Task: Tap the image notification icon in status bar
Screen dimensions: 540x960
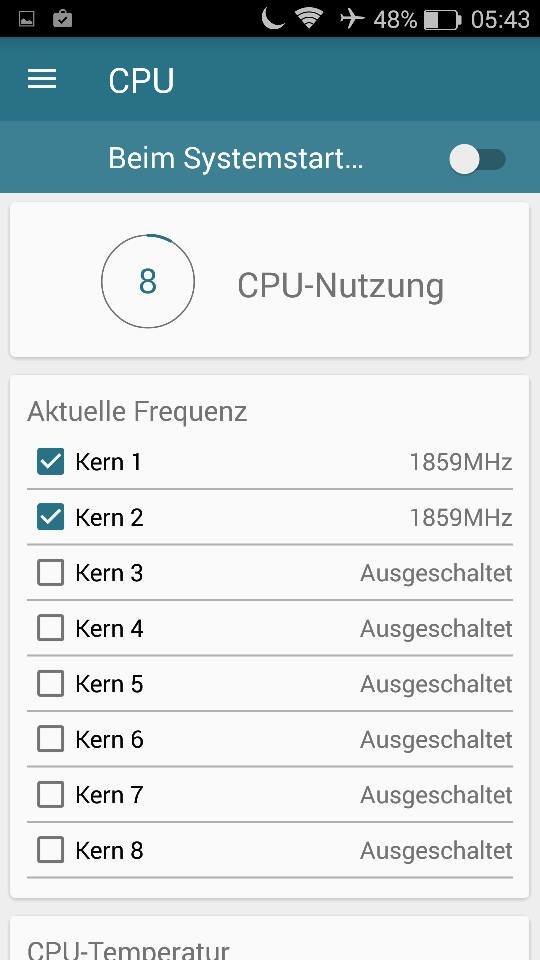Action: [26, 19]
